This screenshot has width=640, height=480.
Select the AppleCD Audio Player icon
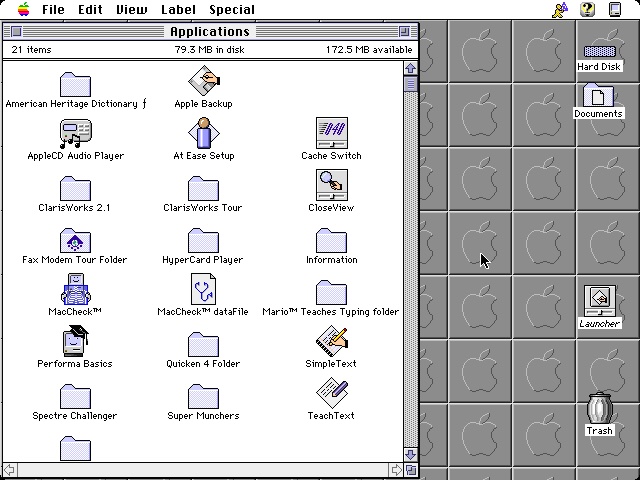76,133
